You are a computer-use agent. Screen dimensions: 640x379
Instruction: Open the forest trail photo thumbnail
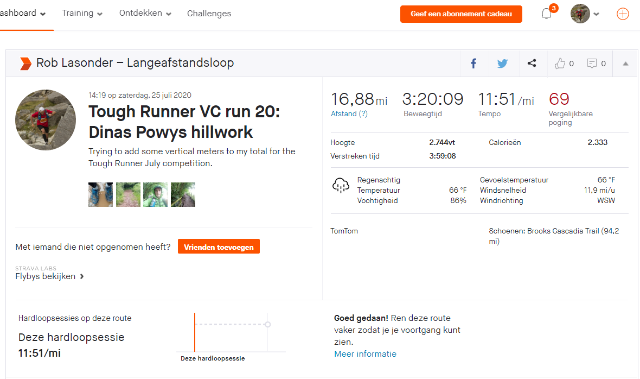128,195
